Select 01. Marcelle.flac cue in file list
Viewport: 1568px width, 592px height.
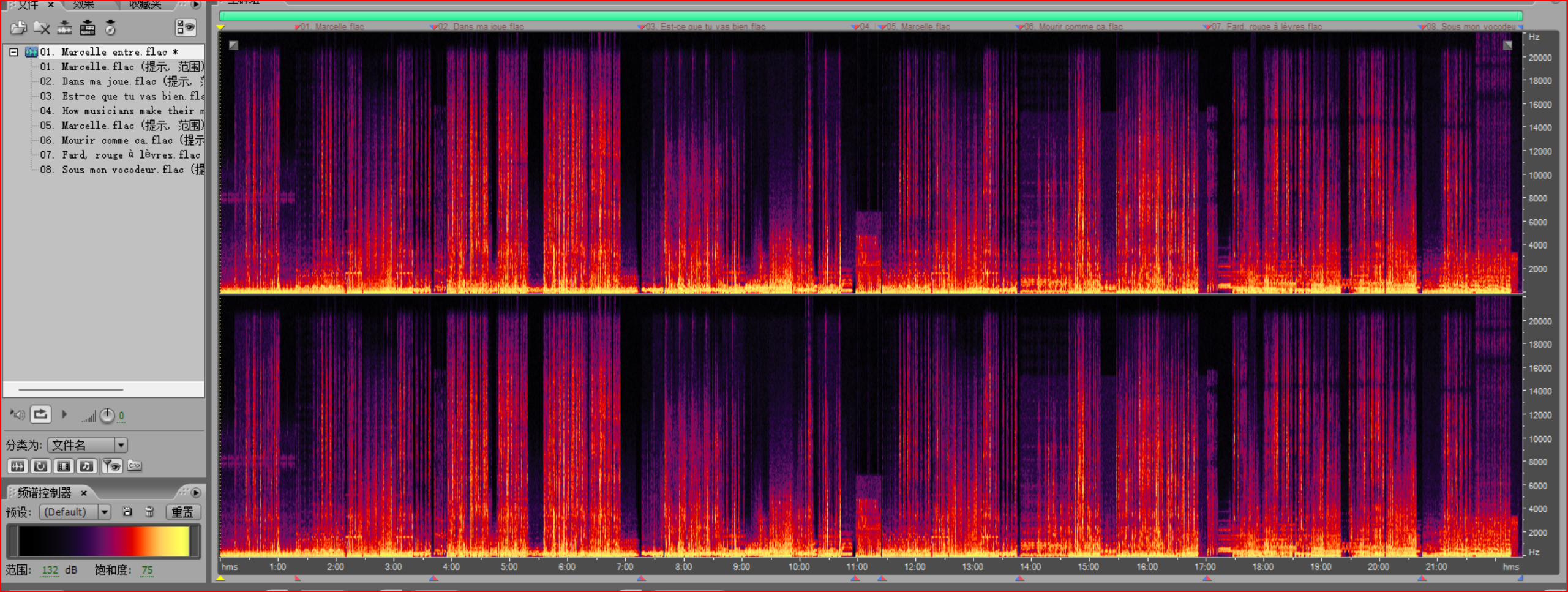pos(122,67)
